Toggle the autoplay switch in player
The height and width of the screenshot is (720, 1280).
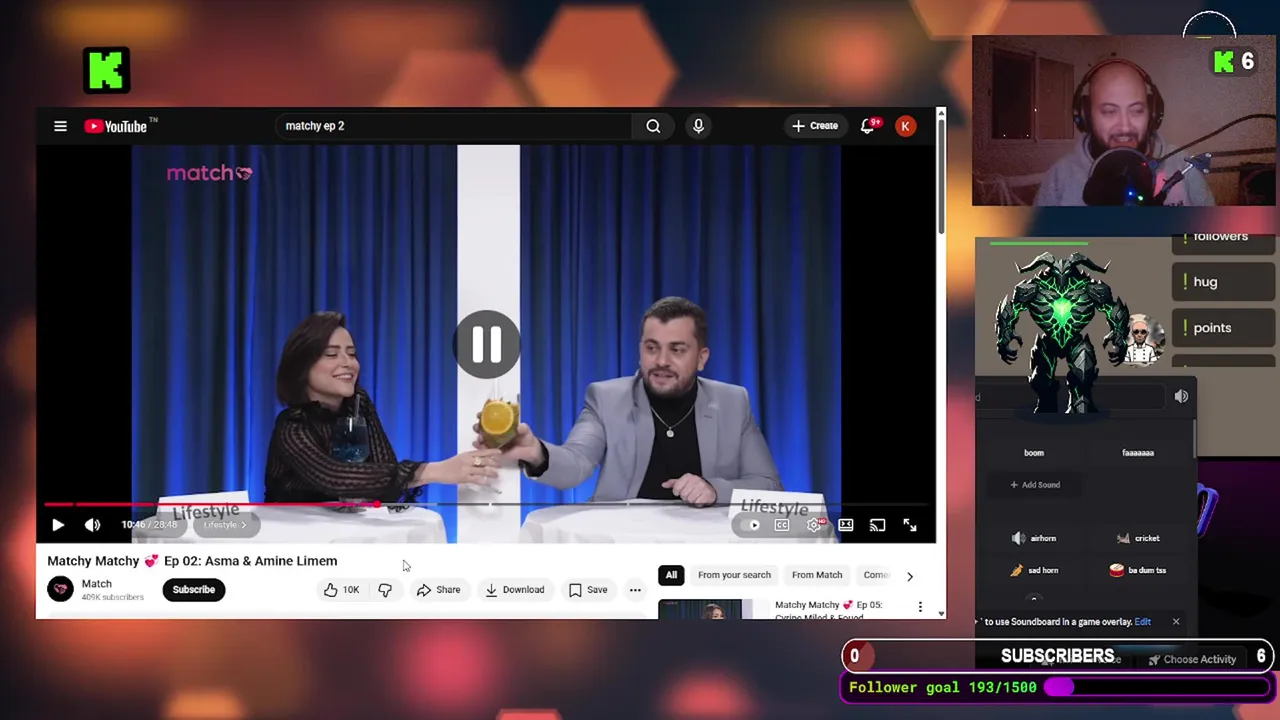tap(752, 525)
